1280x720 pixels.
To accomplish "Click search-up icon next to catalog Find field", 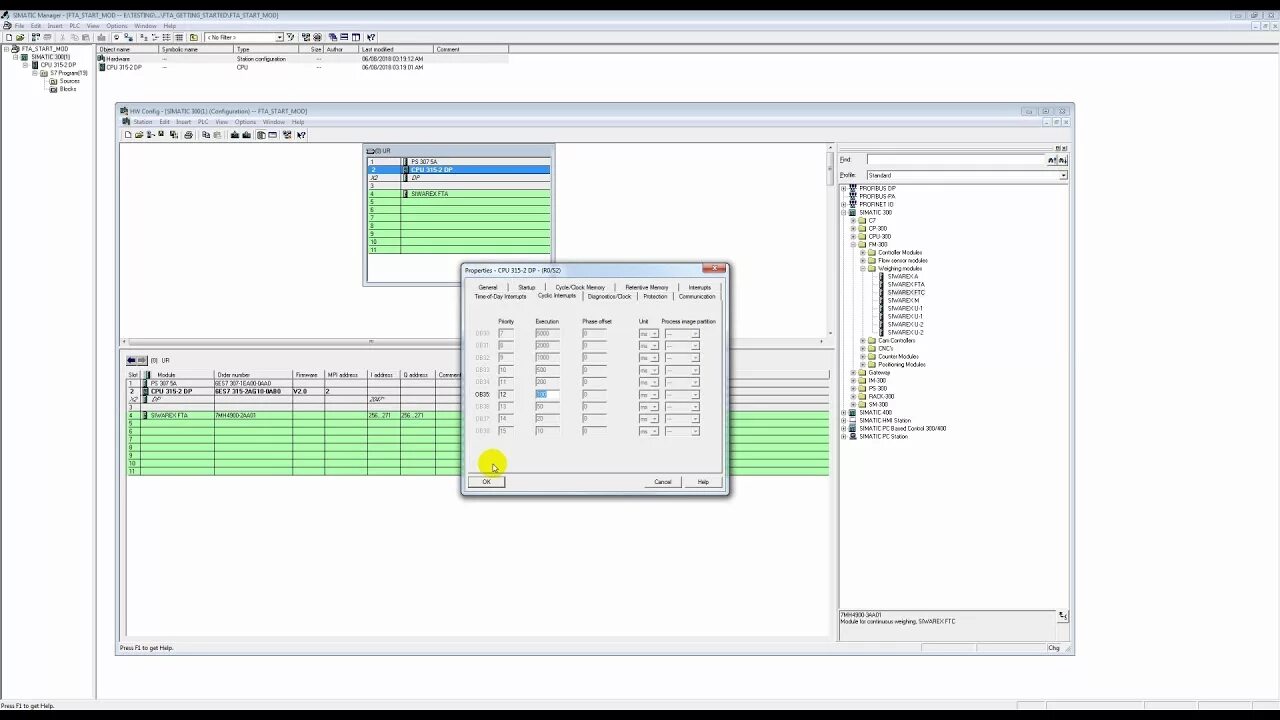I will [x=1052, y=160].
